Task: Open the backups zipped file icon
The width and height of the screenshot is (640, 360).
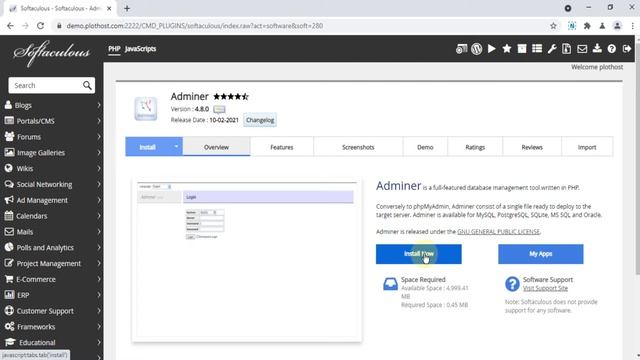Action: tap(567, 49)
